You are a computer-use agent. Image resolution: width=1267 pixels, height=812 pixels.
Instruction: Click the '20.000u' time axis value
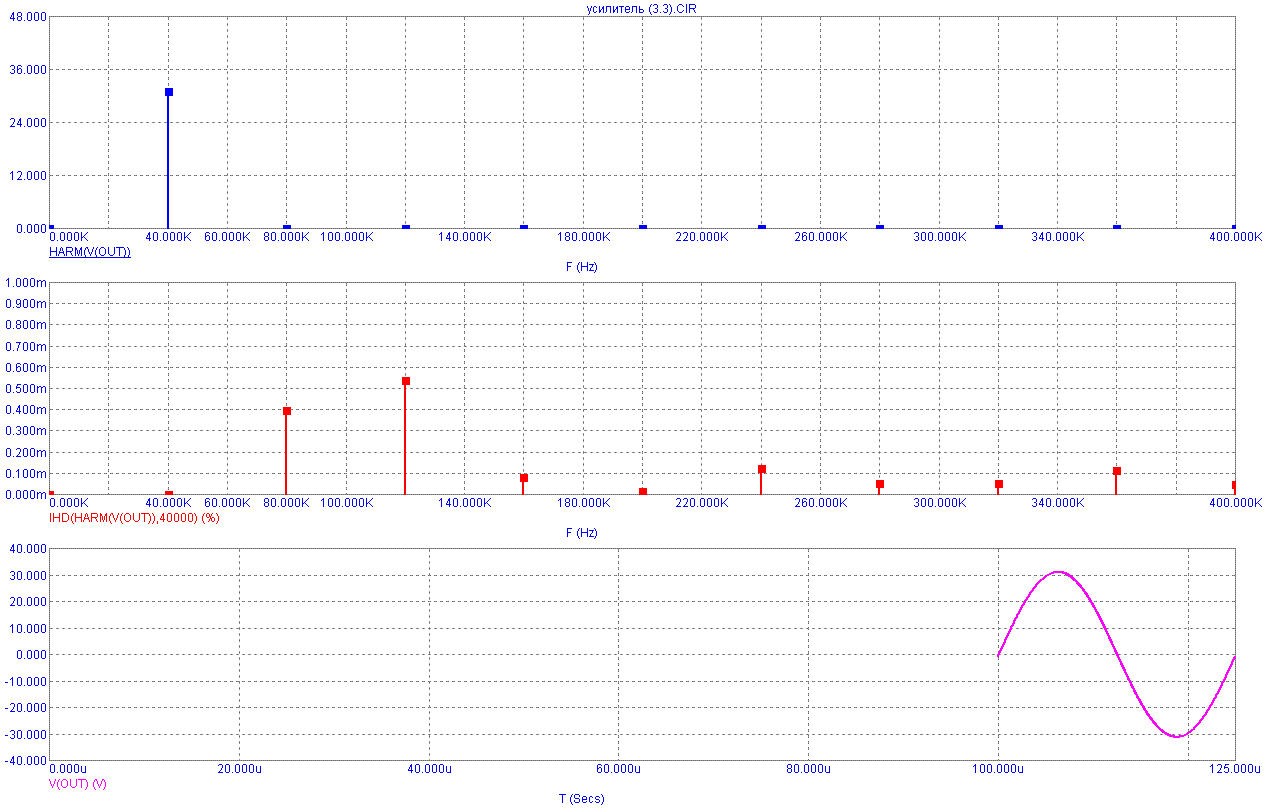pos(238,769)
